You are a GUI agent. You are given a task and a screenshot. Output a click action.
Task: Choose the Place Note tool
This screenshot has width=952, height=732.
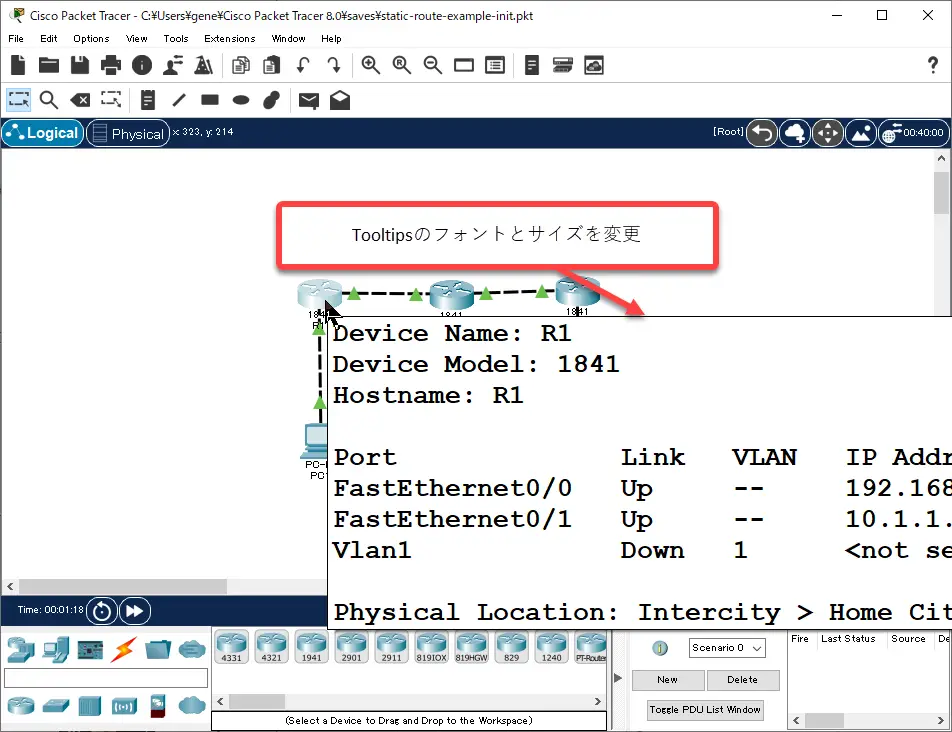[148, 100]
